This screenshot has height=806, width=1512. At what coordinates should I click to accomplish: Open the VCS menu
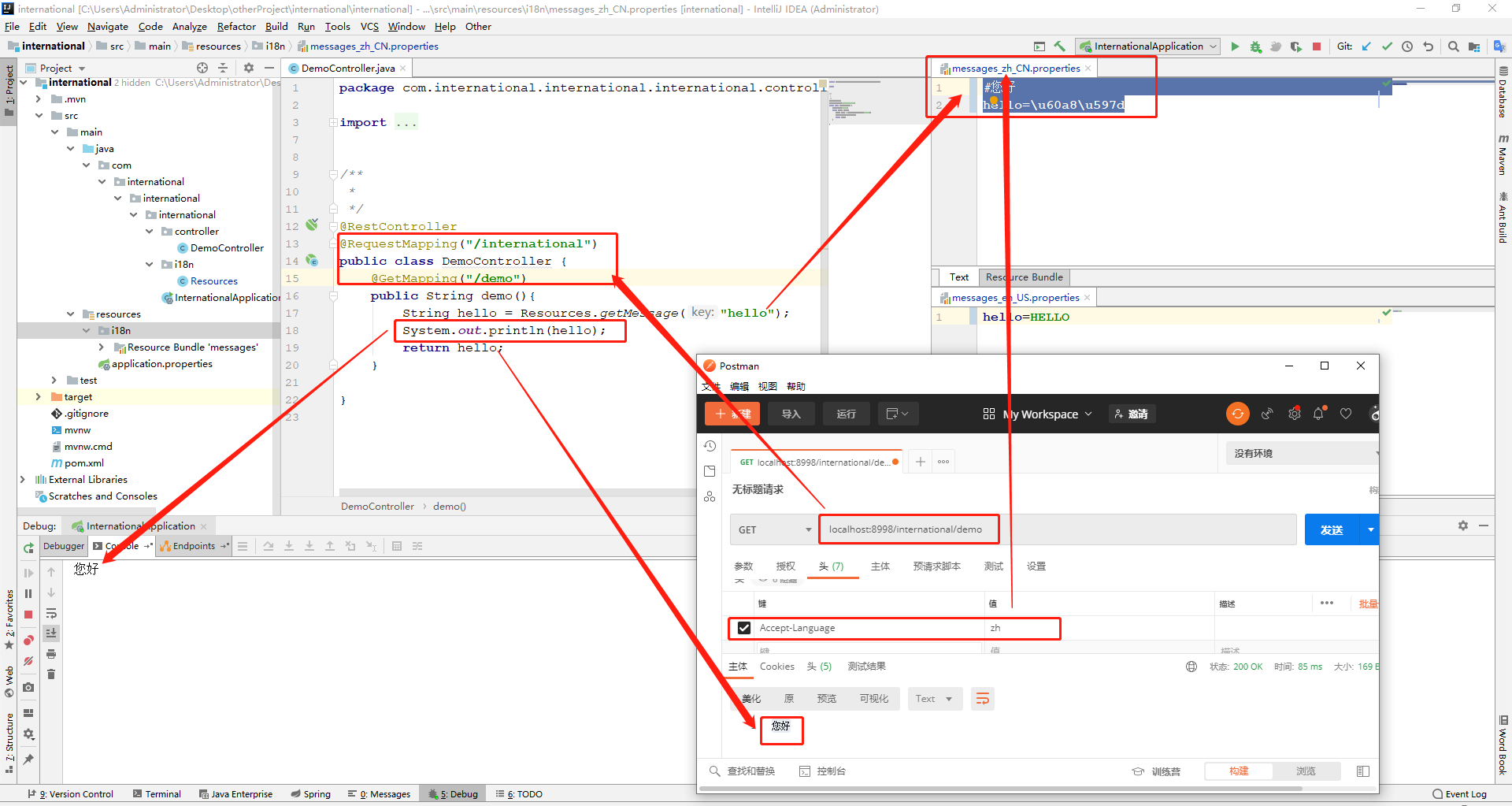click(x=369, y=27)
